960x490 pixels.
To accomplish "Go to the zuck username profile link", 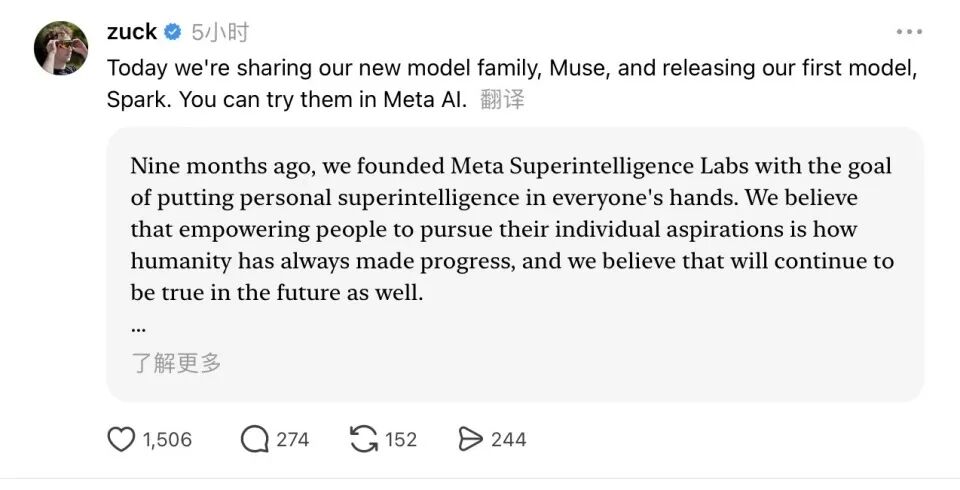I will pyautogui.click(x=131, y=32).
